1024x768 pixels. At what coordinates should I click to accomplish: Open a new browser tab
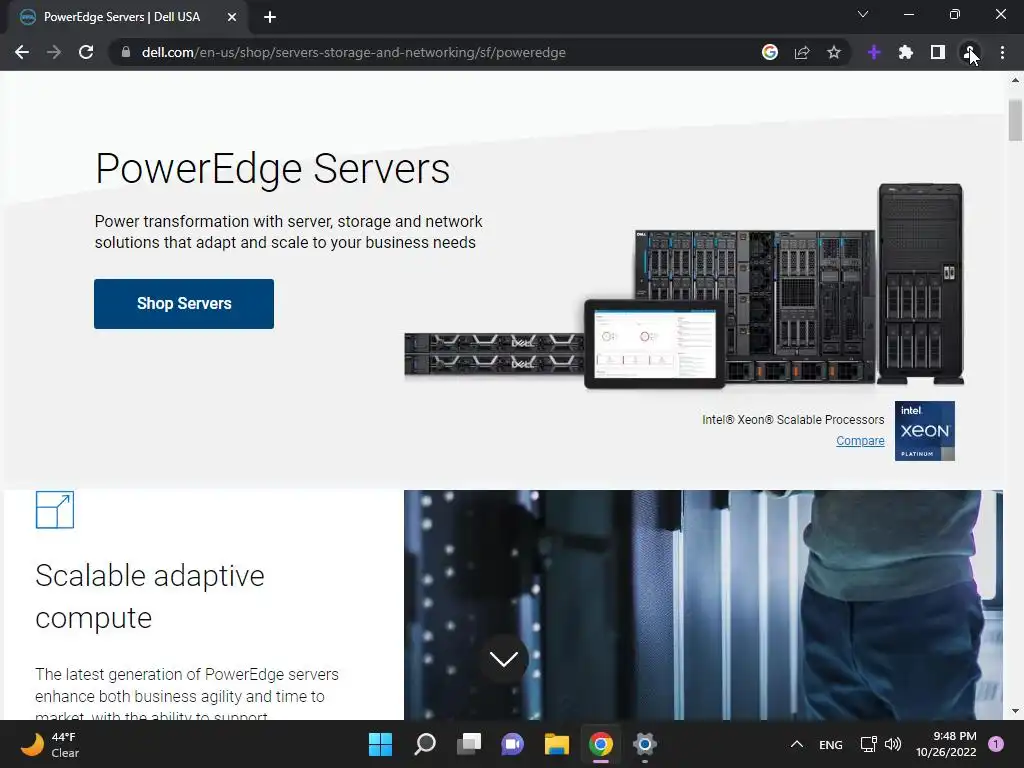(270, 17)
